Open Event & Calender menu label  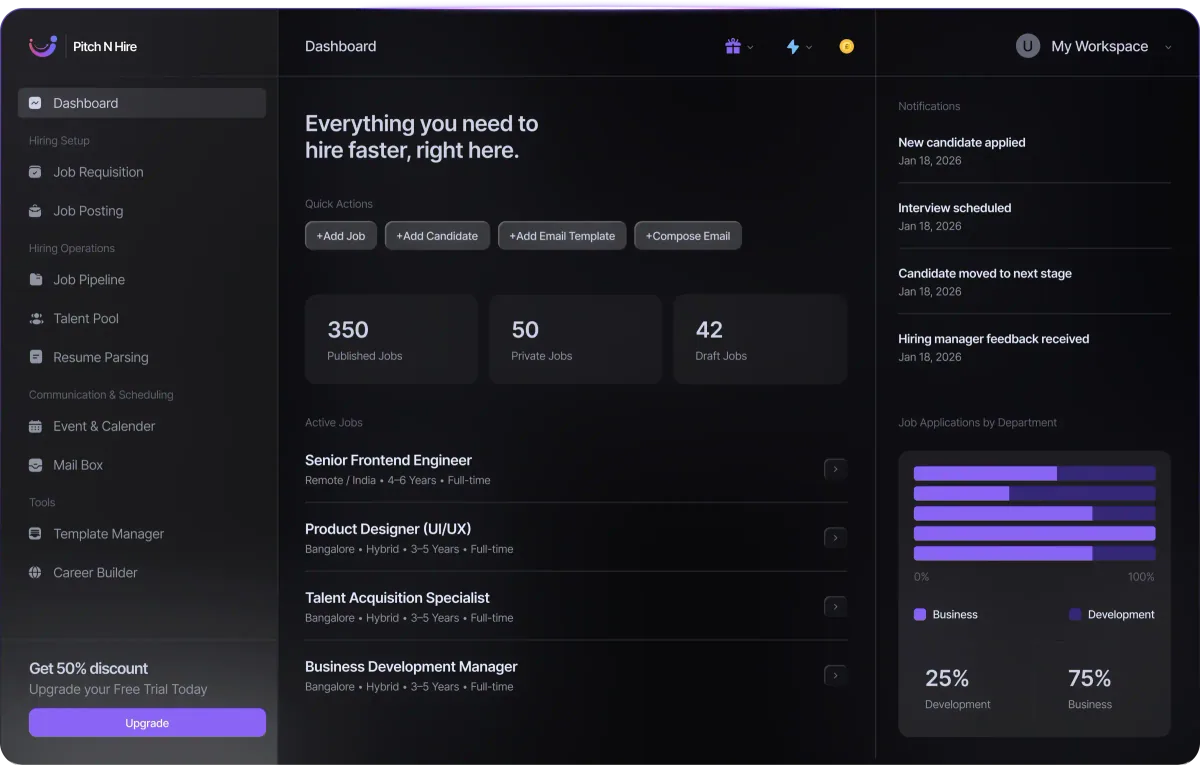[104, 426]
